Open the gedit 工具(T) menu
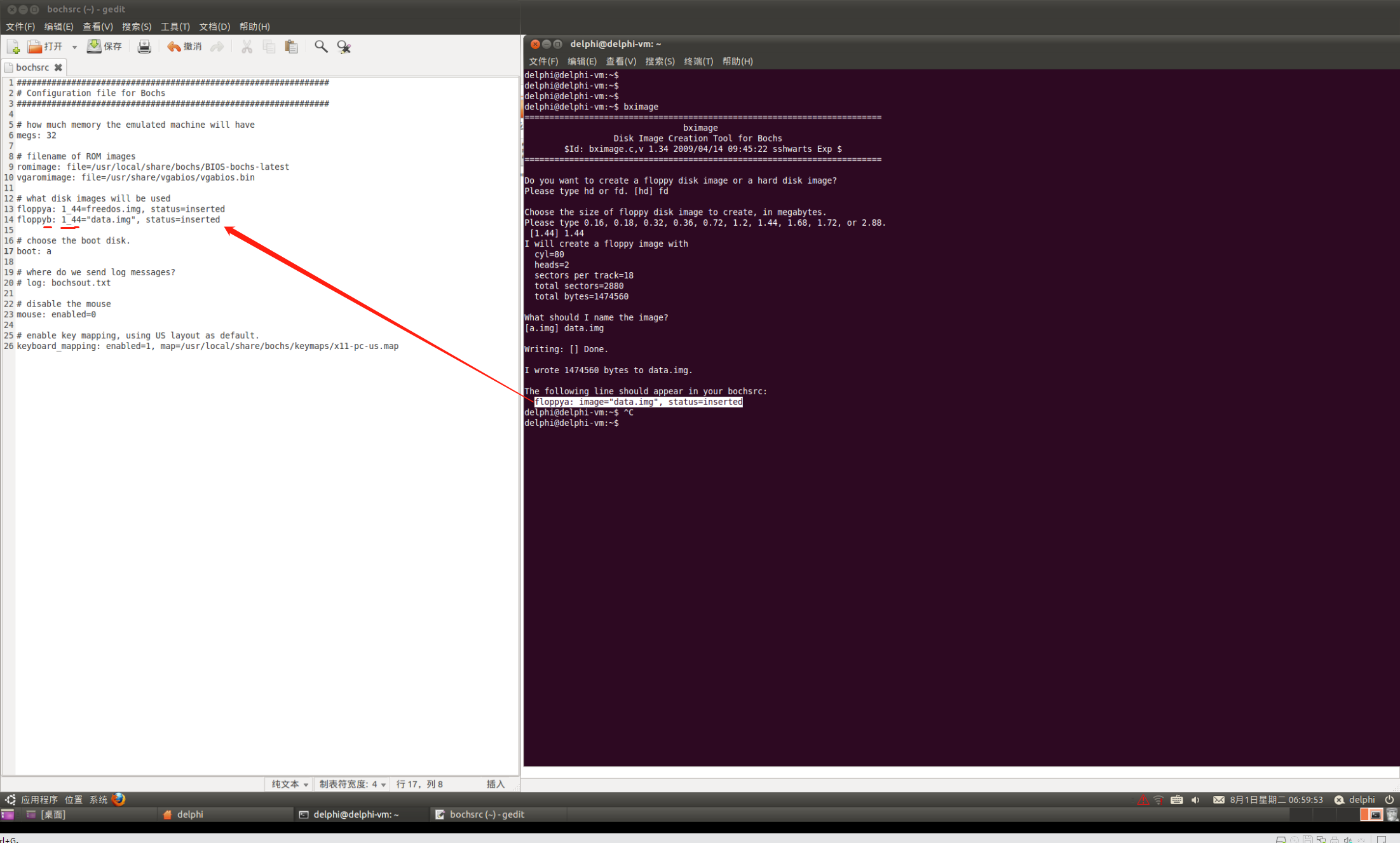Viewport: 1400px width, 843px height. pos(175,27)
